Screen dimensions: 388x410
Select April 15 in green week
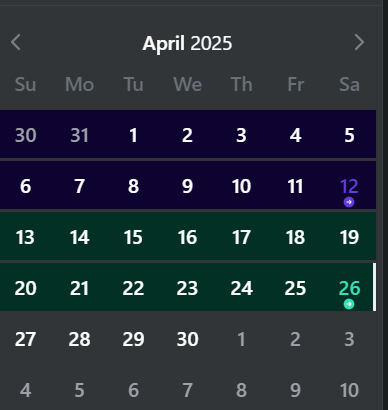point(133,237)
